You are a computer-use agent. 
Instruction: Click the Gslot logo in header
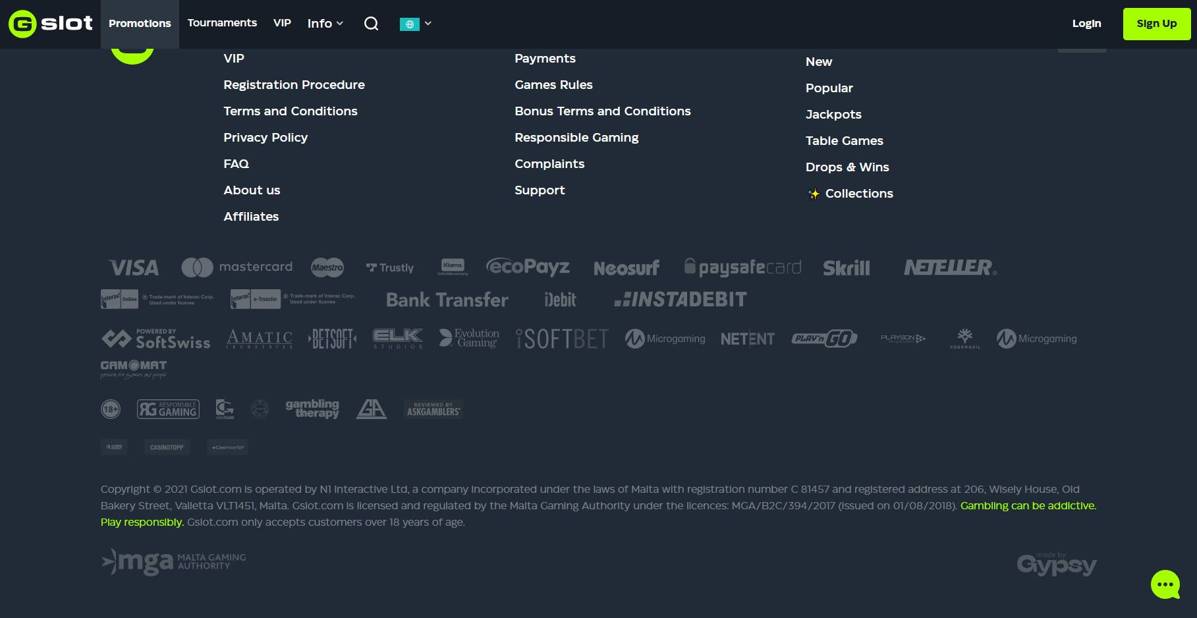tap(50, 23)
